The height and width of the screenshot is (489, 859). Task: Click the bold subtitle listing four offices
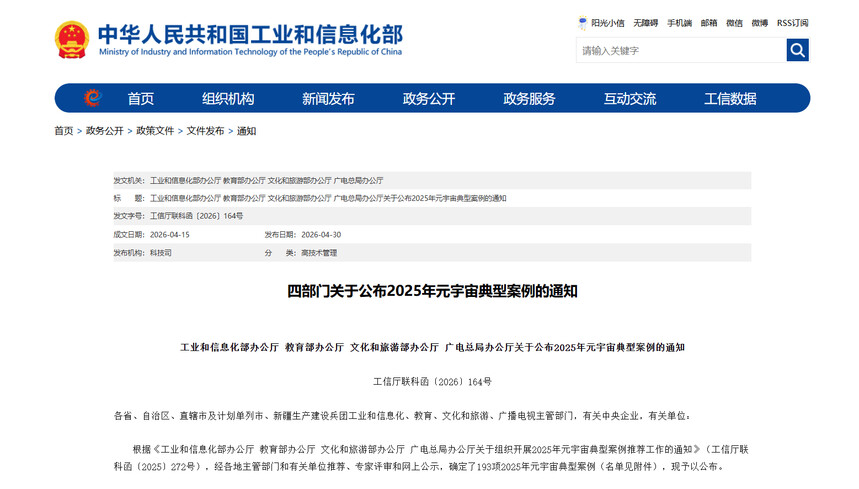tap(432, 347)
